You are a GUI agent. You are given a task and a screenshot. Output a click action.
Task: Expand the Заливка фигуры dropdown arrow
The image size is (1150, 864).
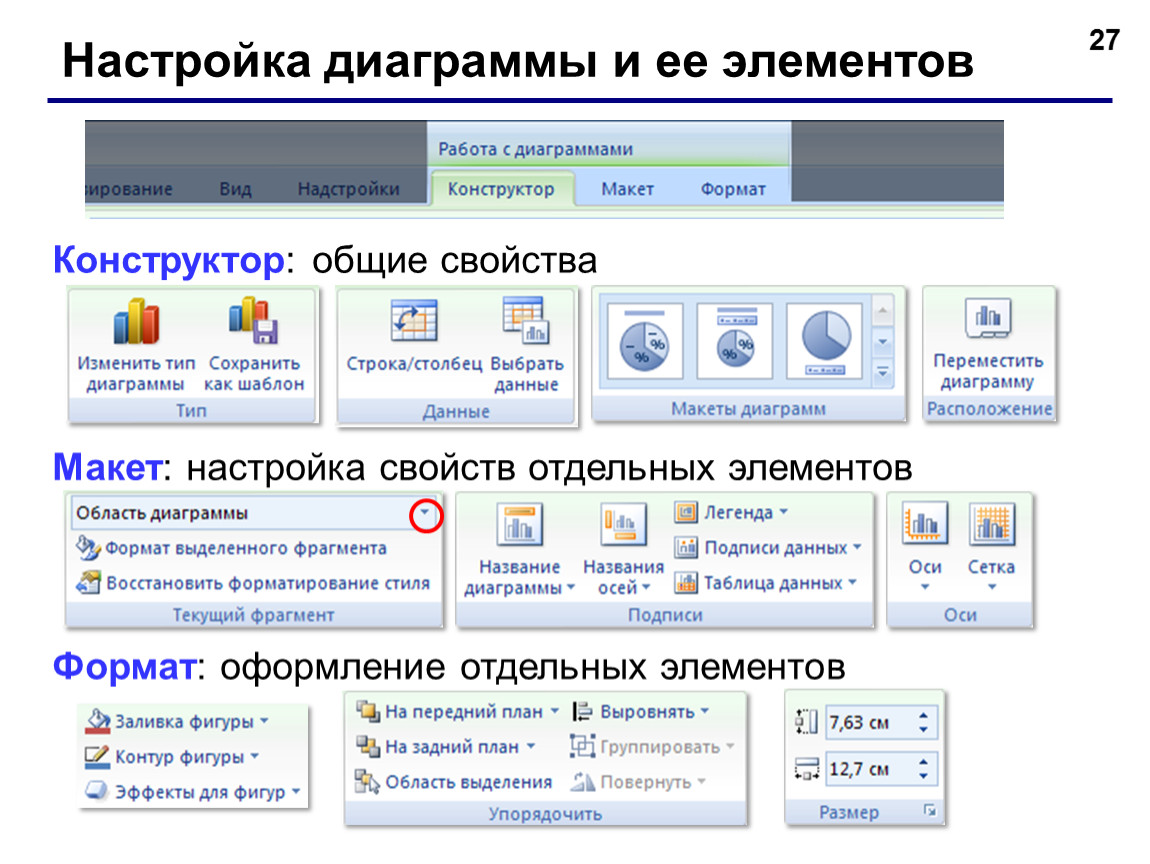(264, 721)
